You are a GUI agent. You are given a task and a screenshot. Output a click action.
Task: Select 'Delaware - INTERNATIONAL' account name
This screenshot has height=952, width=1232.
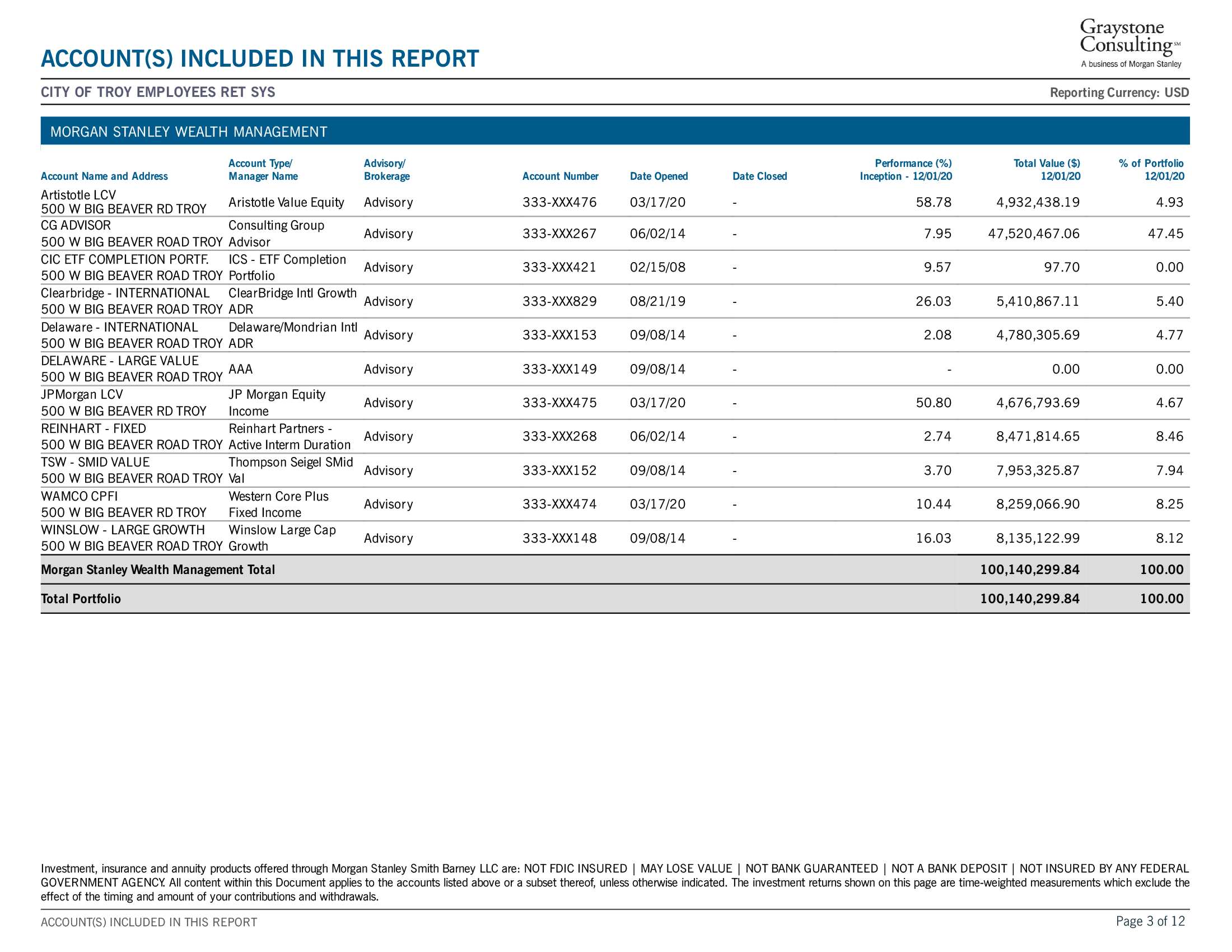[119, 327]
